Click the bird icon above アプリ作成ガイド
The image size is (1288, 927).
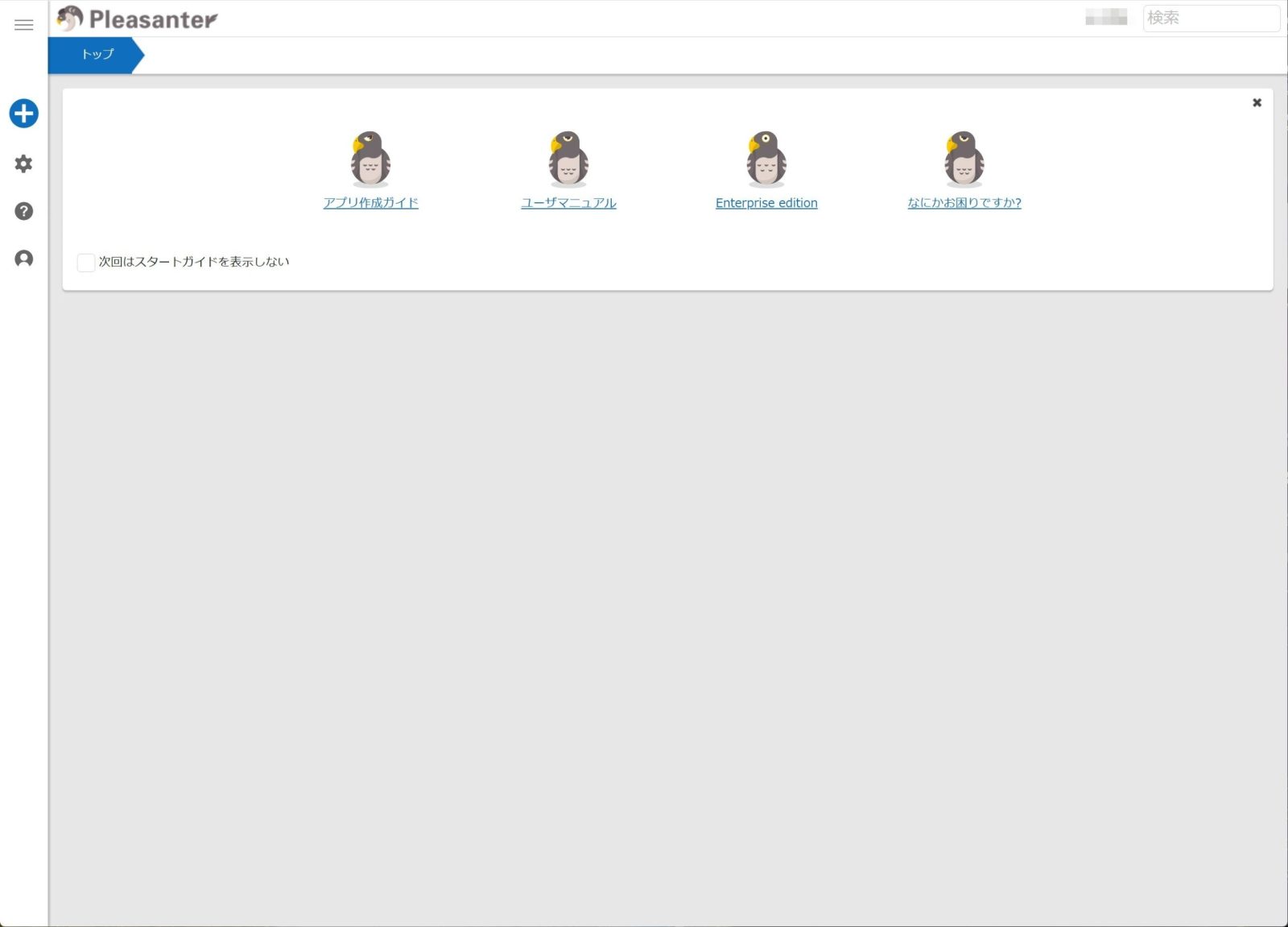point(370,159)
